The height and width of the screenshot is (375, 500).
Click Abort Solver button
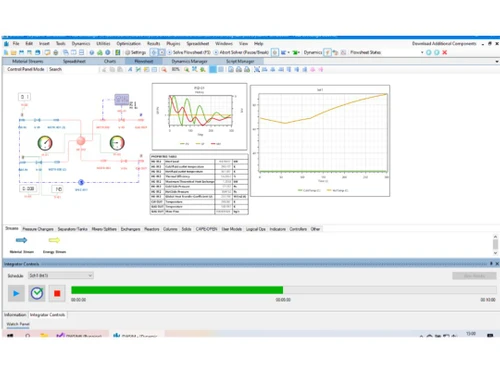(241, 52)
